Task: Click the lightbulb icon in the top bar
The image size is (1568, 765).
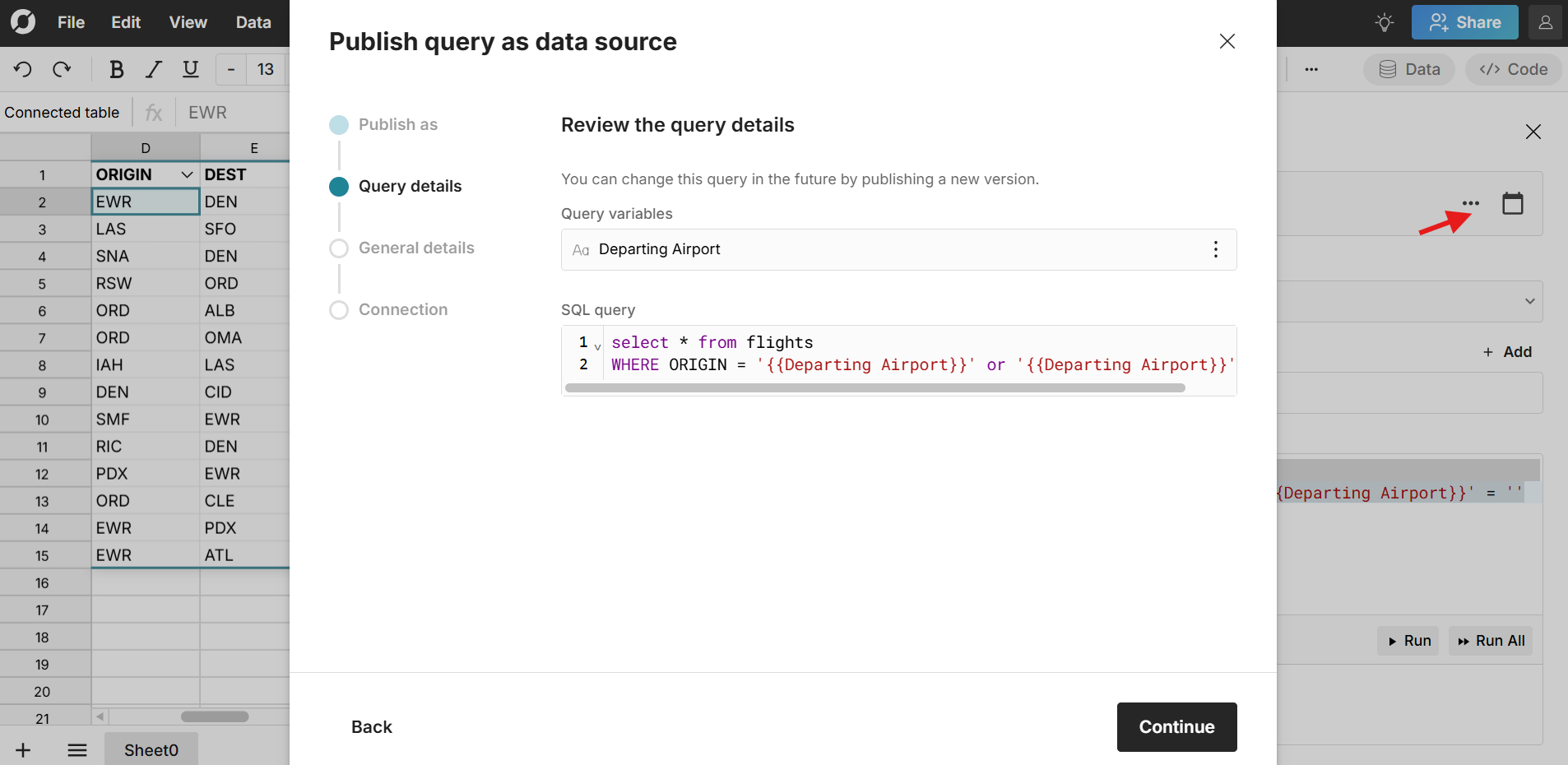Action: click(x=1384, y=22)
